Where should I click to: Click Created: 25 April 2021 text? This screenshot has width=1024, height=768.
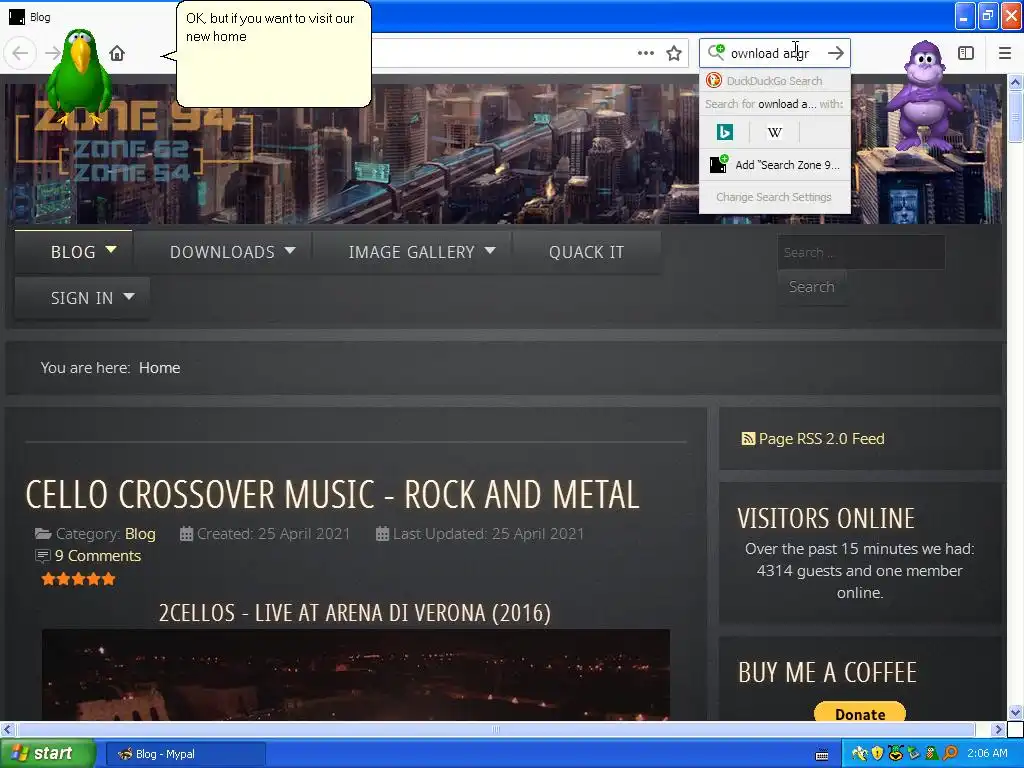point(273,534)
